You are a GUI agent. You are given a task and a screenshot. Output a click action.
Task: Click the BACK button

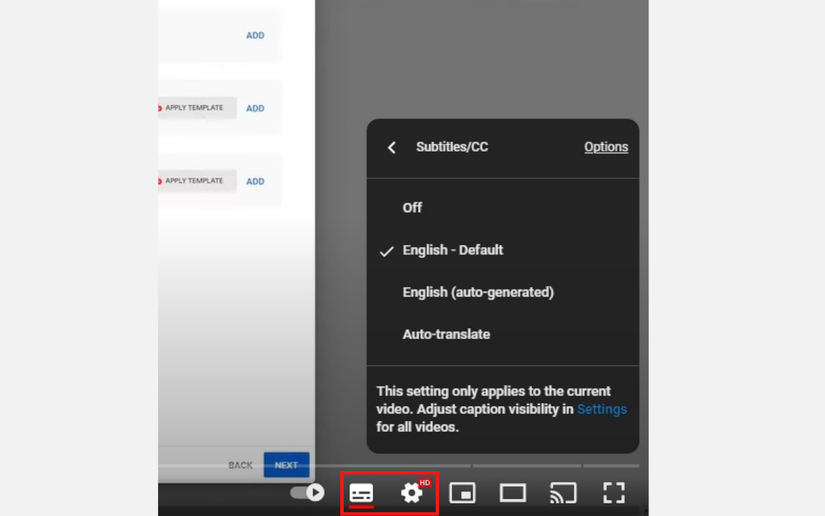(x=240, y=465)
